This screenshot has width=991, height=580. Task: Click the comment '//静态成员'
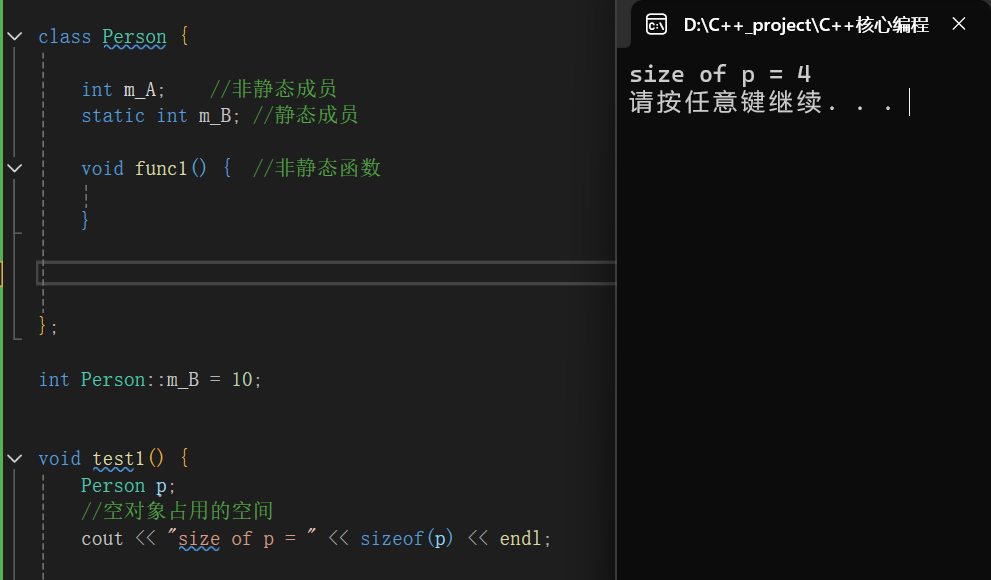pyautogui.click(x=305, y=115)
